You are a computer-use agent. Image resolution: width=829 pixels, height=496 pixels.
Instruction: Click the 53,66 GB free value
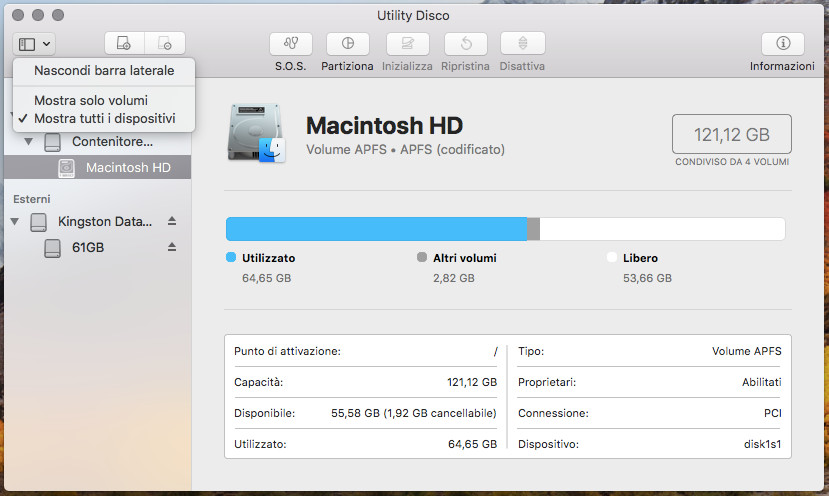(x=647, y=278)
